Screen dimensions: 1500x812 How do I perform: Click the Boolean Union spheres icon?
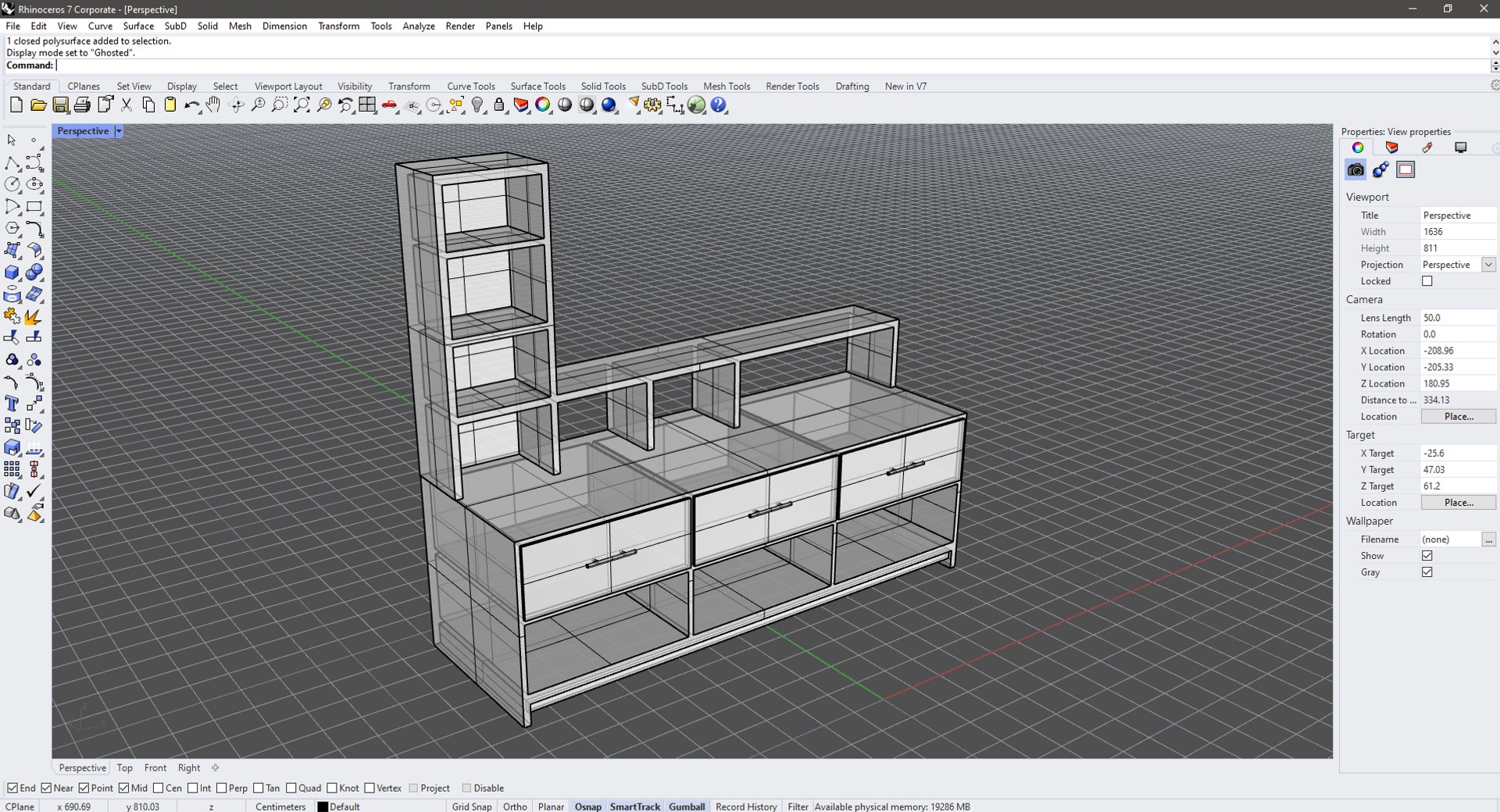(34, 273)
